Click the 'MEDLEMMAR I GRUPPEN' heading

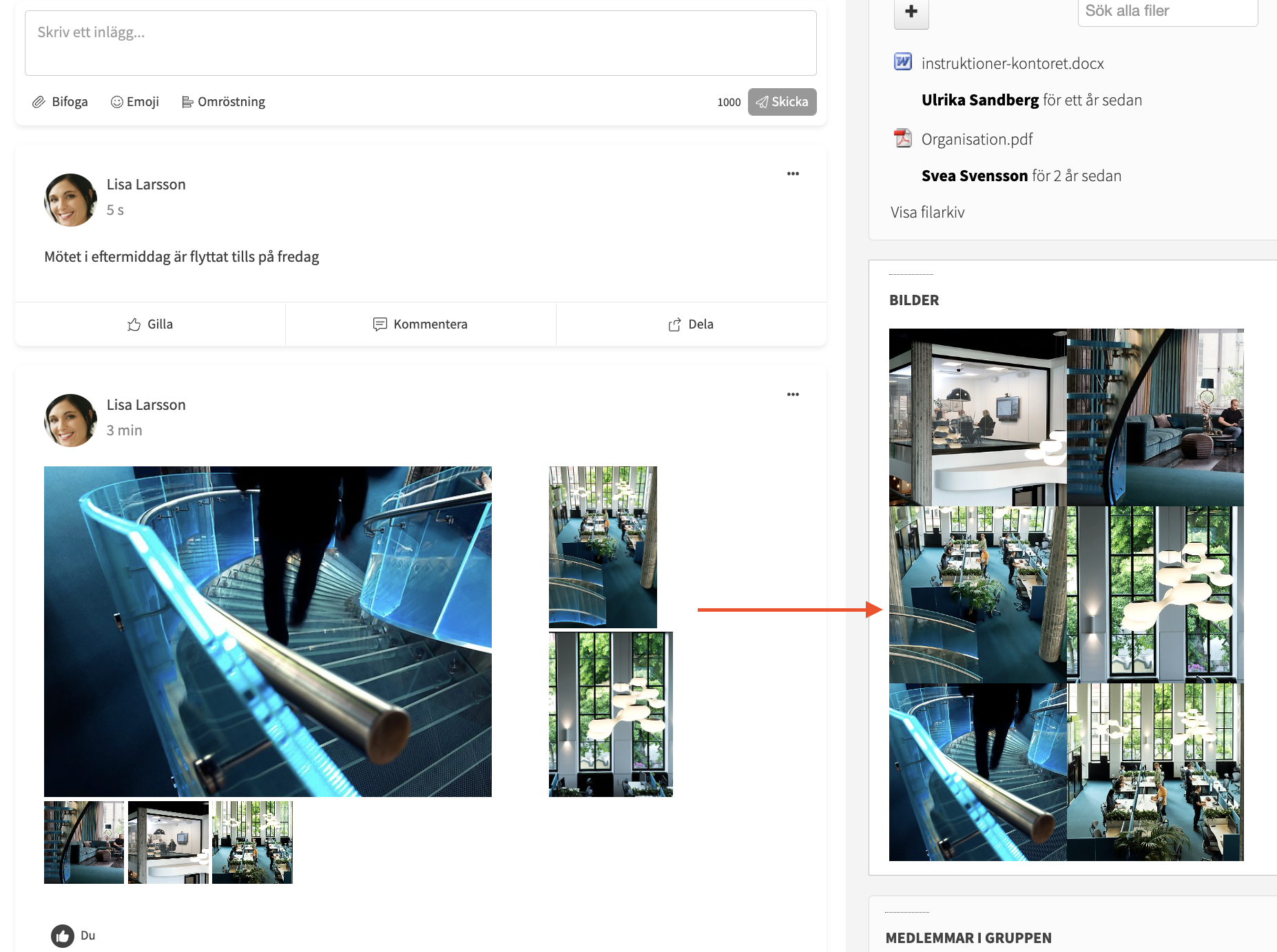point(968,938)
